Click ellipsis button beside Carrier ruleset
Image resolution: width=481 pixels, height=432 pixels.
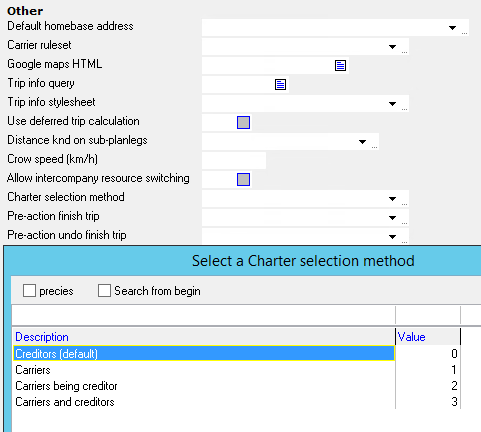tap(404, 52)
